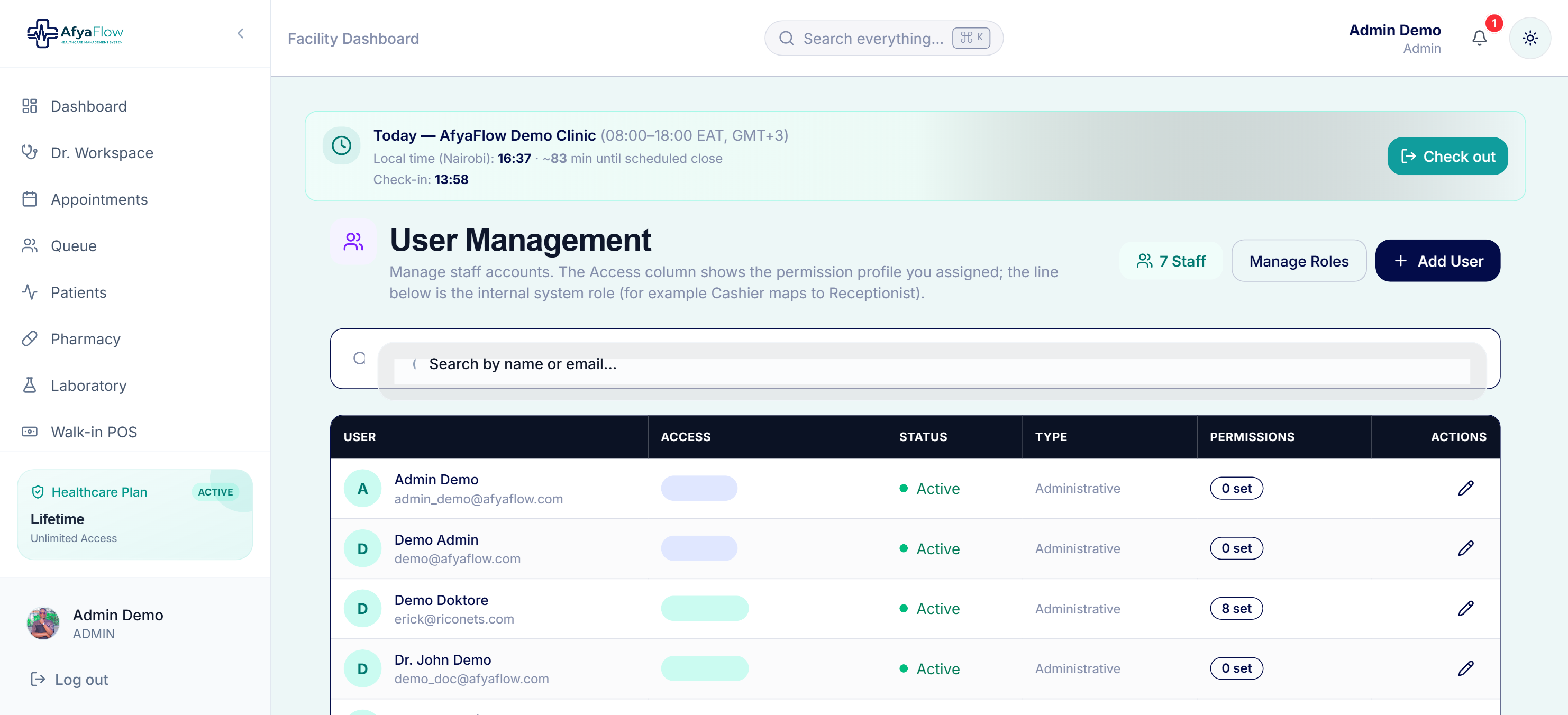Image resolution: width=1568 pixels, height=715 pixels.
Task: Click the avatar of Demo Doktore's row
Action: click(x=363, y=609)
